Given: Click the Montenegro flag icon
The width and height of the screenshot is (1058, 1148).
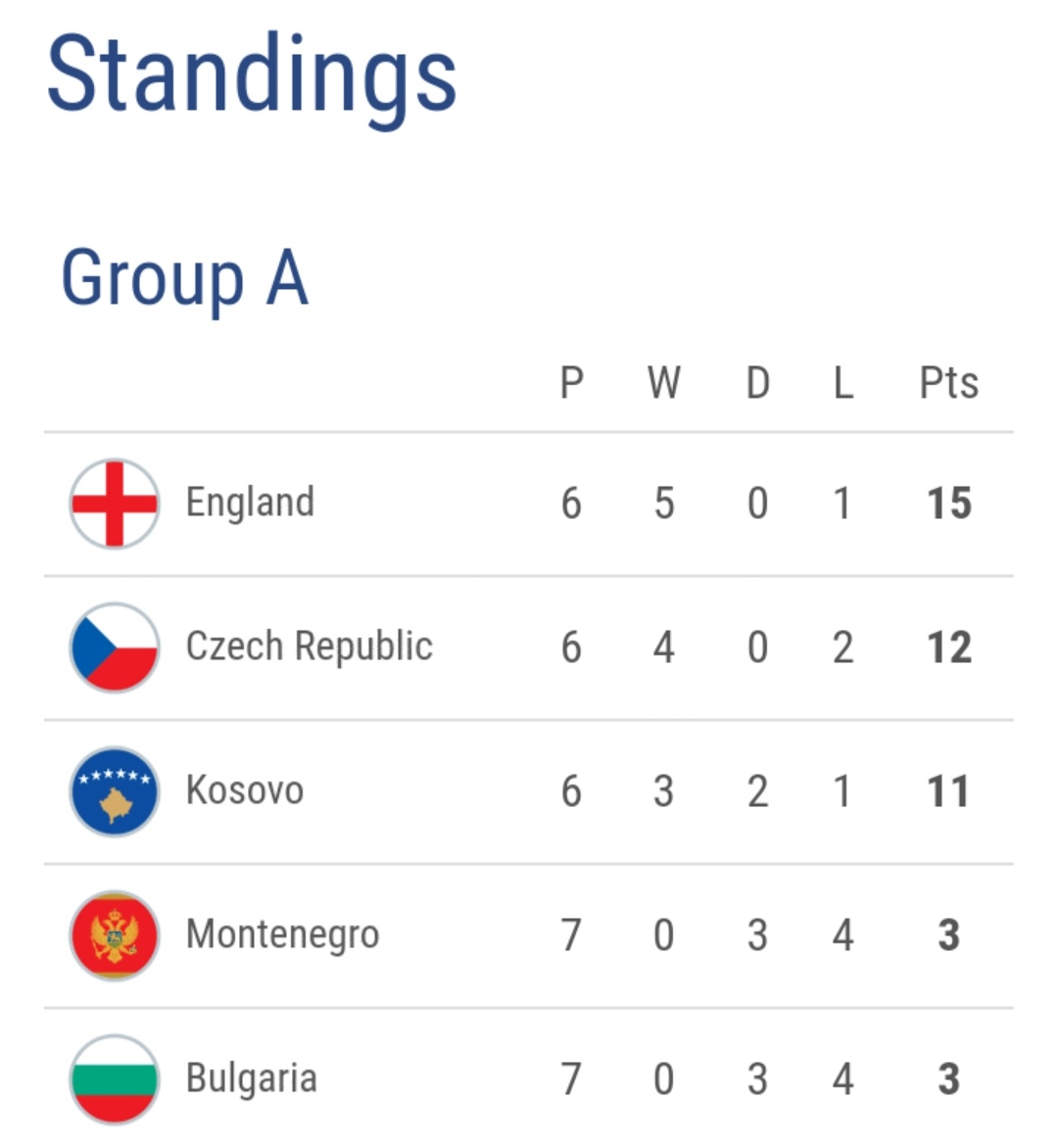Looking at the screenshot, I should (115, 935).
